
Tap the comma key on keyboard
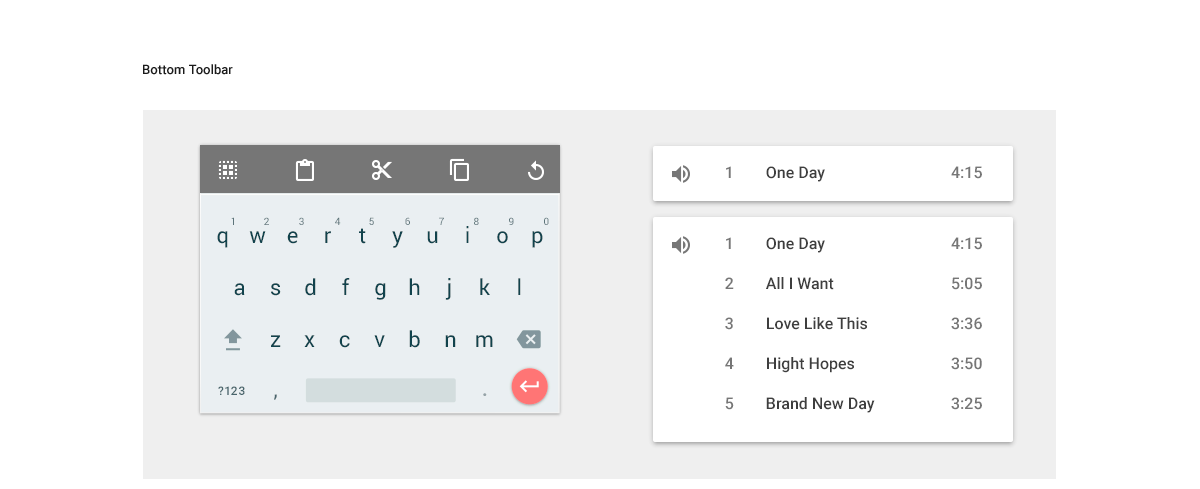pyautogui.click(x=275, y=393)
